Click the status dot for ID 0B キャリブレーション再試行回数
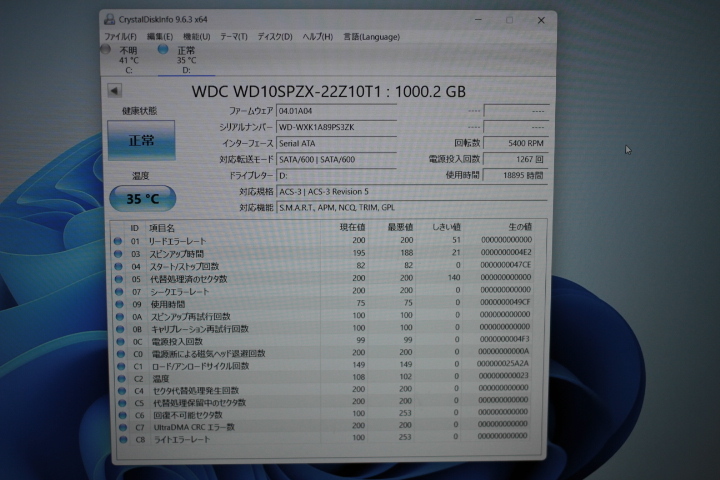The width and height of the screenshot is (720, 480). pyautogui.click(x=120, y=329)
